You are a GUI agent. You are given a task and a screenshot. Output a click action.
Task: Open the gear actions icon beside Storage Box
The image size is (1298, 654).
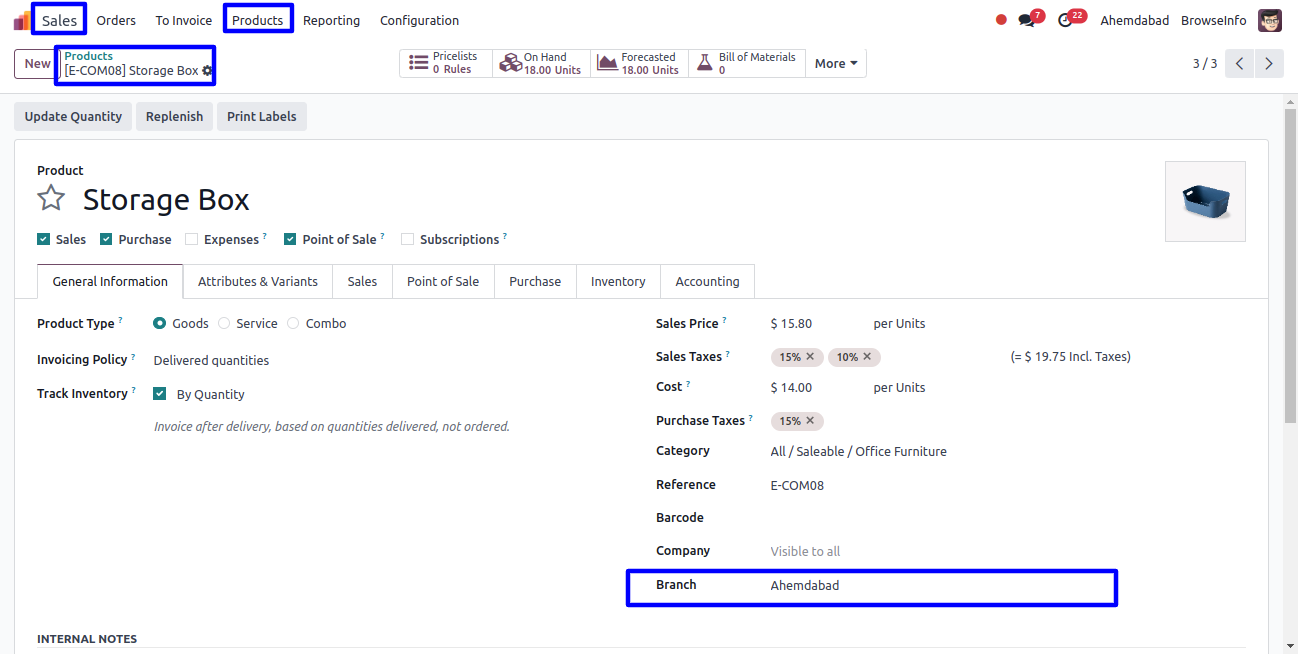[208, 71]
